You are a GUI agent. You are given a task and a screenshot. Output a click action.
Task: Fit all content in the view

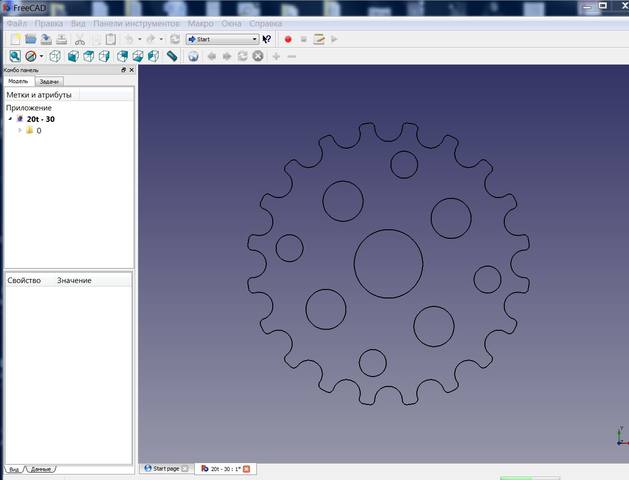pyautogui.click(x=15, y=56)
